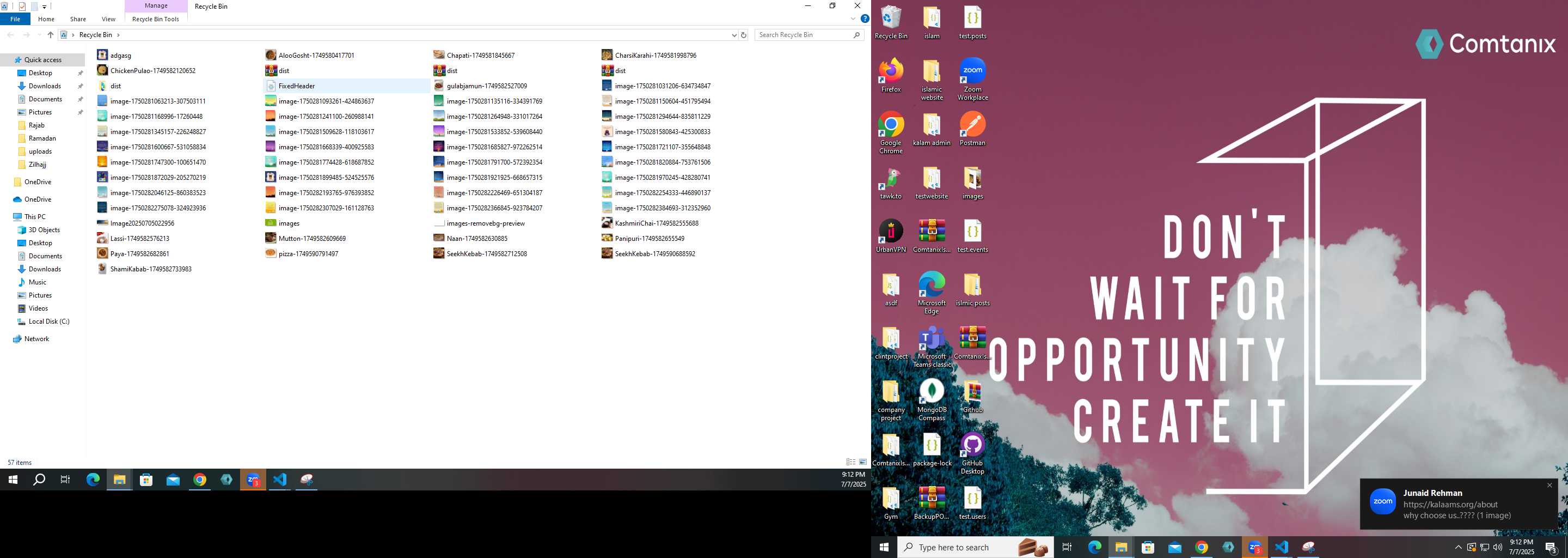Select the tawk.to desktop shortcut
The height and width of the screenshot is (558, 1568).
pyautogui.click(x=891, y=183)
